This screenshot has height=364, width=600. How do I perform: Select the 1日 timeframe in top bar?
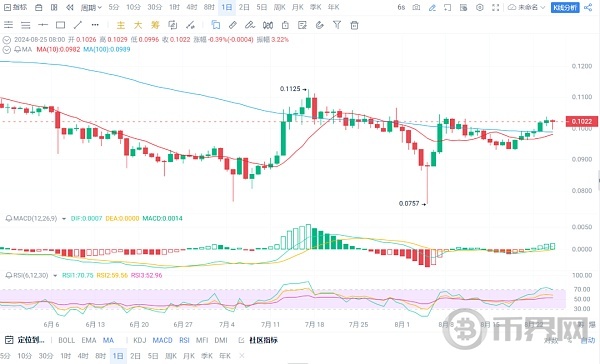pos(227,7)
